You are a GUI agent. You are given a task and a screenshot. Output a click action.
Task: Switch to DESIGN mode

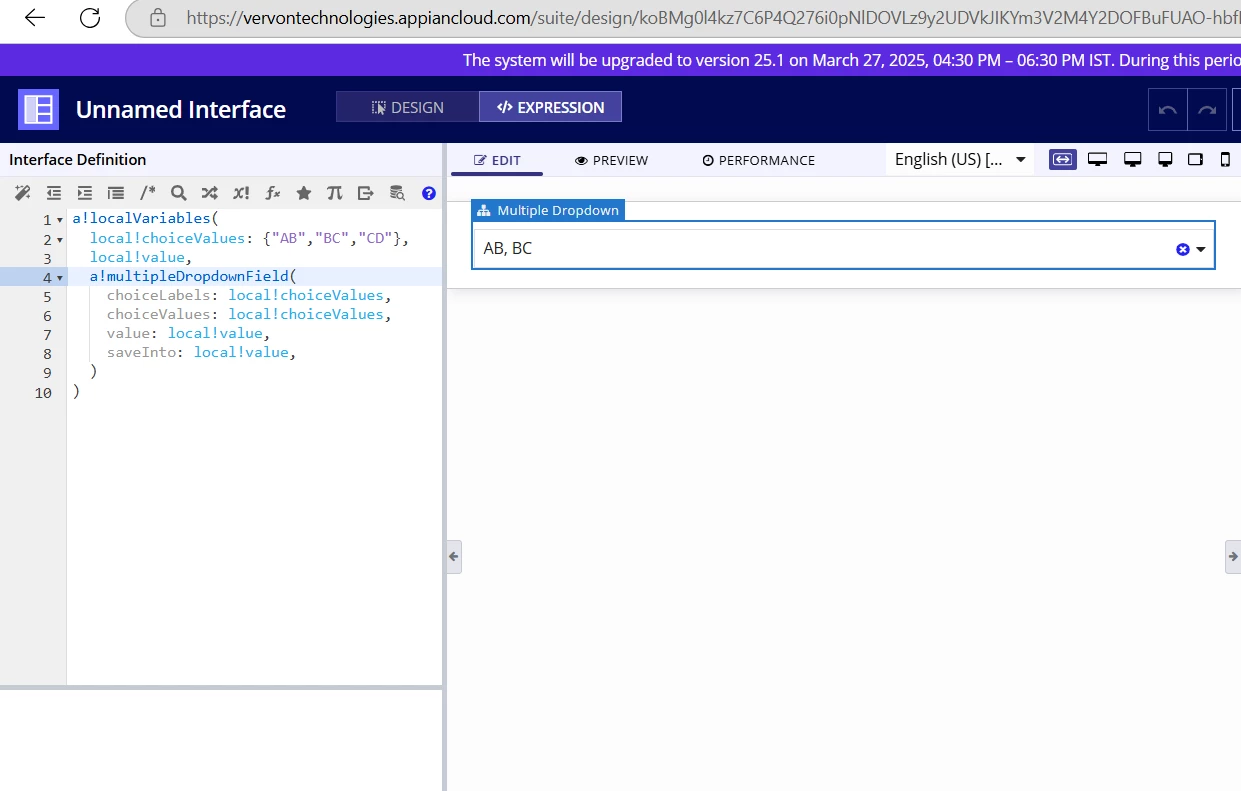(408, 107)
